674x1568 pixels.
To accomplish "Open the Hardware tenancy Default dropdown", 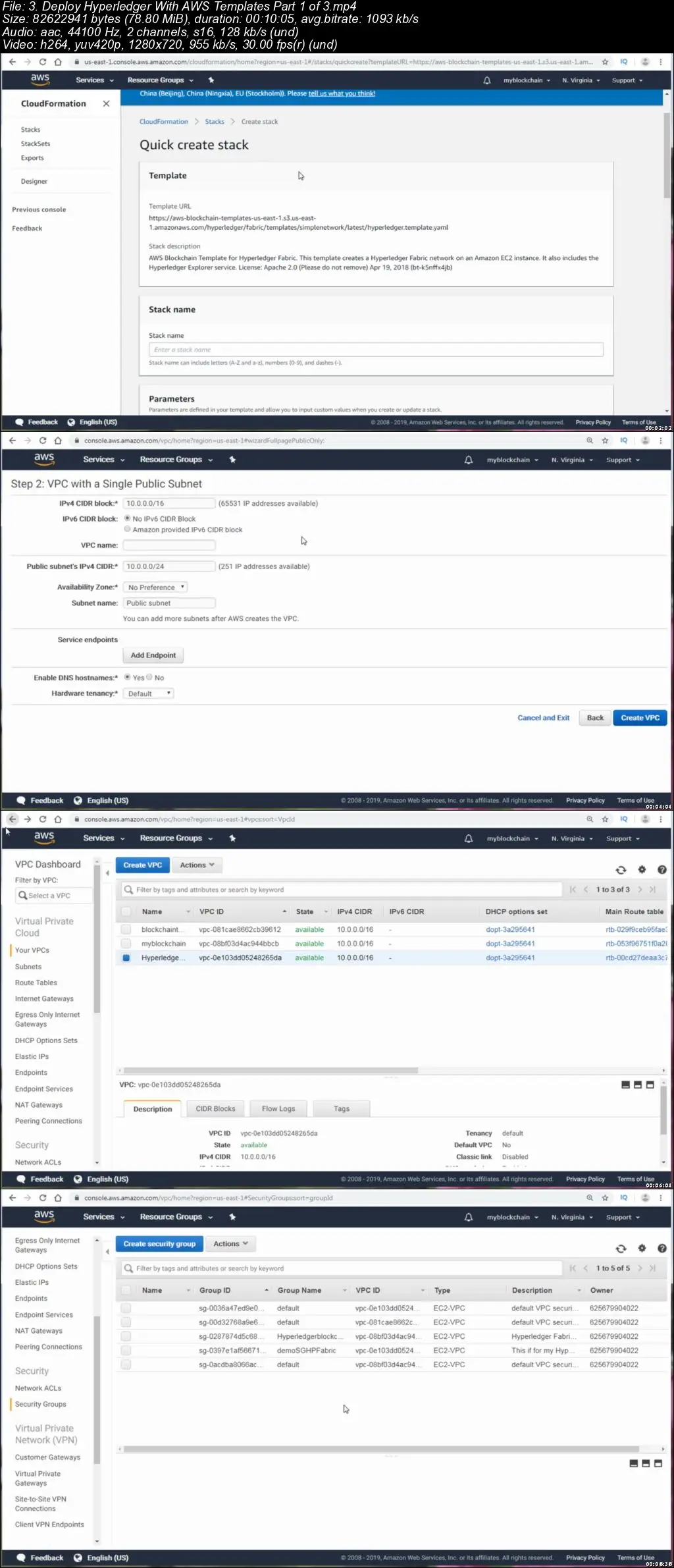I will (x=148, y=693).
